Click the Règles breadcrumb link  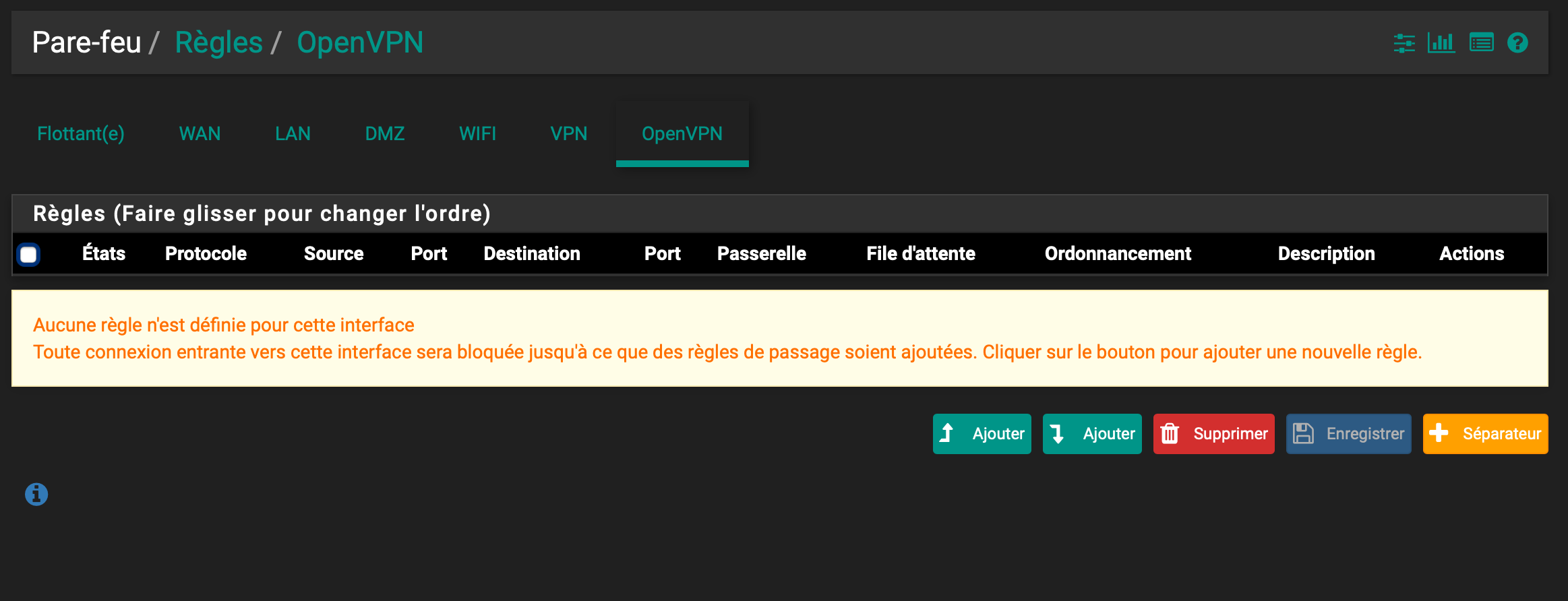pos(218,42)
